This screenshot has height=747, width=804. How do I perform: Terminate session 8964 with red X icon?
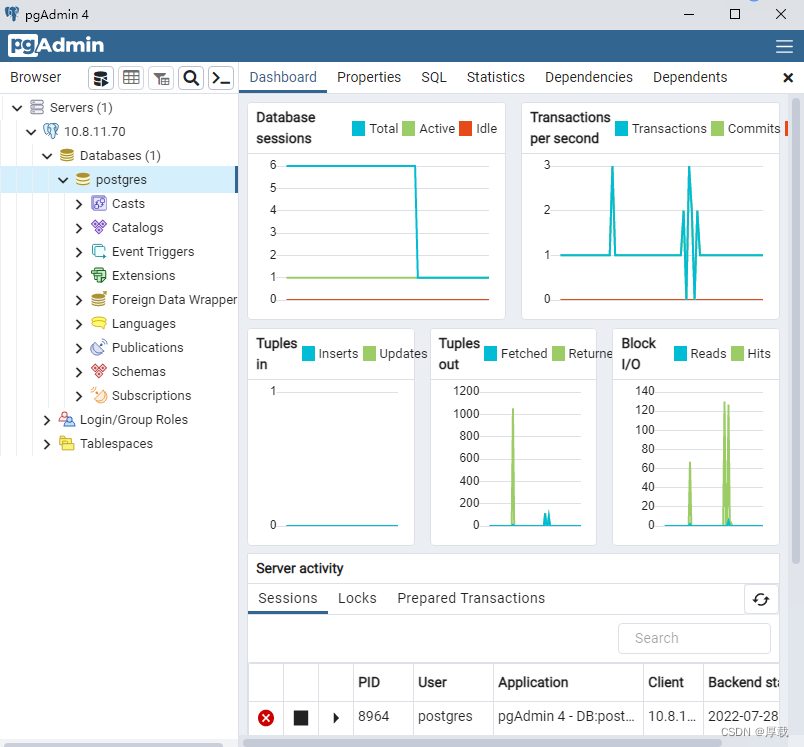(266, 718)
